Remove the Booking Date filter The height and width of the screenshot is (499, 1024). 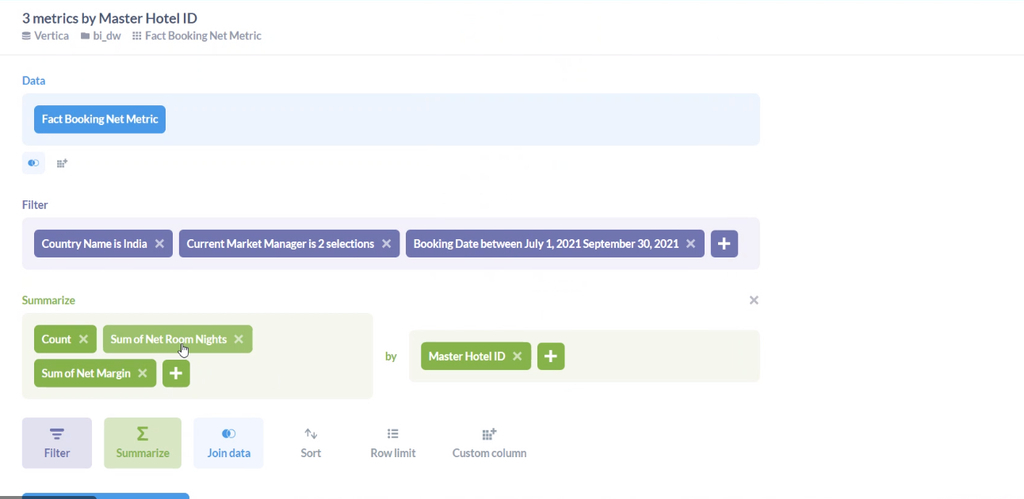[x=690, y=244]
